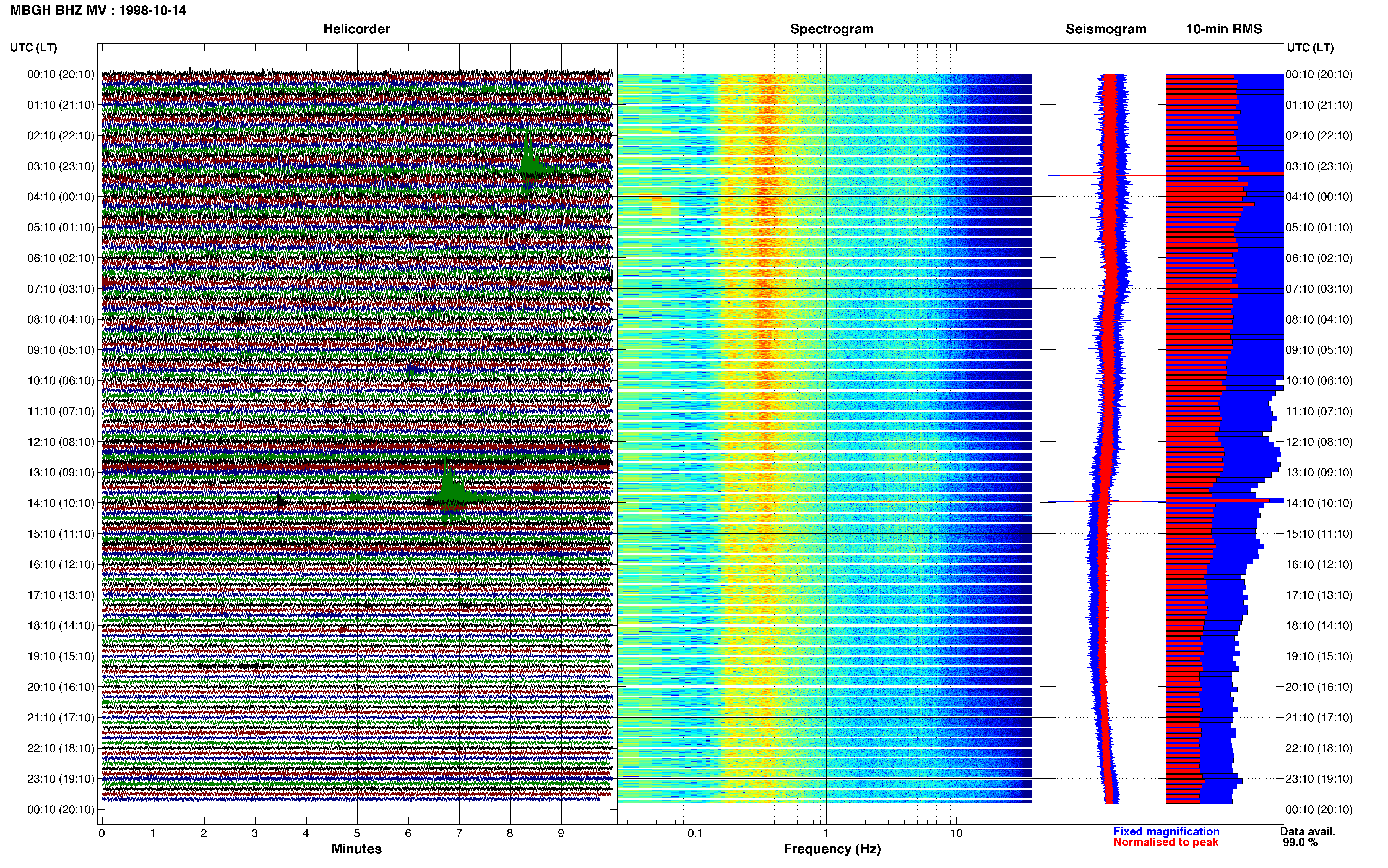
Task: Click the left time label '14:10 (10:10)'
Action: coord(61,504)
